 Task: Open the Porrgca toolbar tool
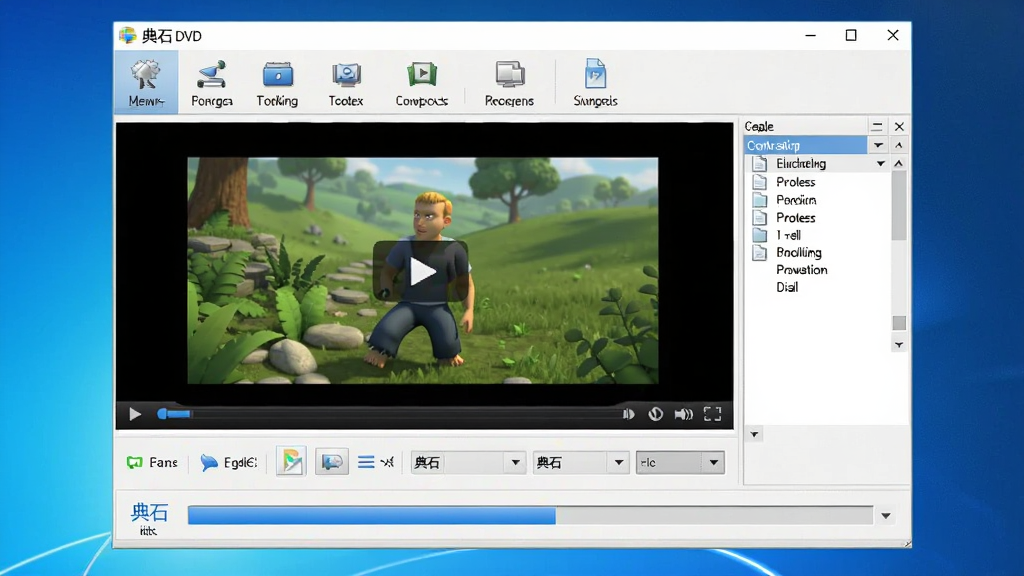point(212,83)
